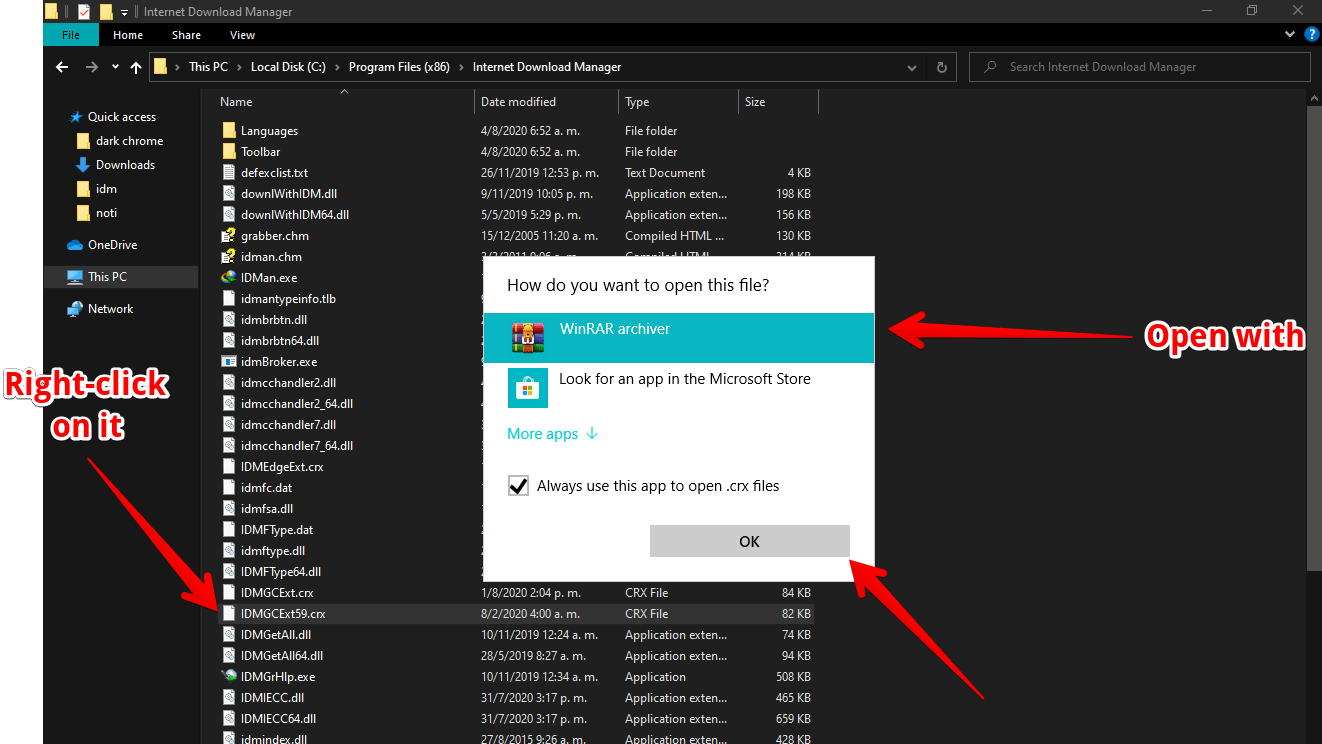
Task: Open Quick Access Toolbar customize dropdown
Action: pos(124,12)
